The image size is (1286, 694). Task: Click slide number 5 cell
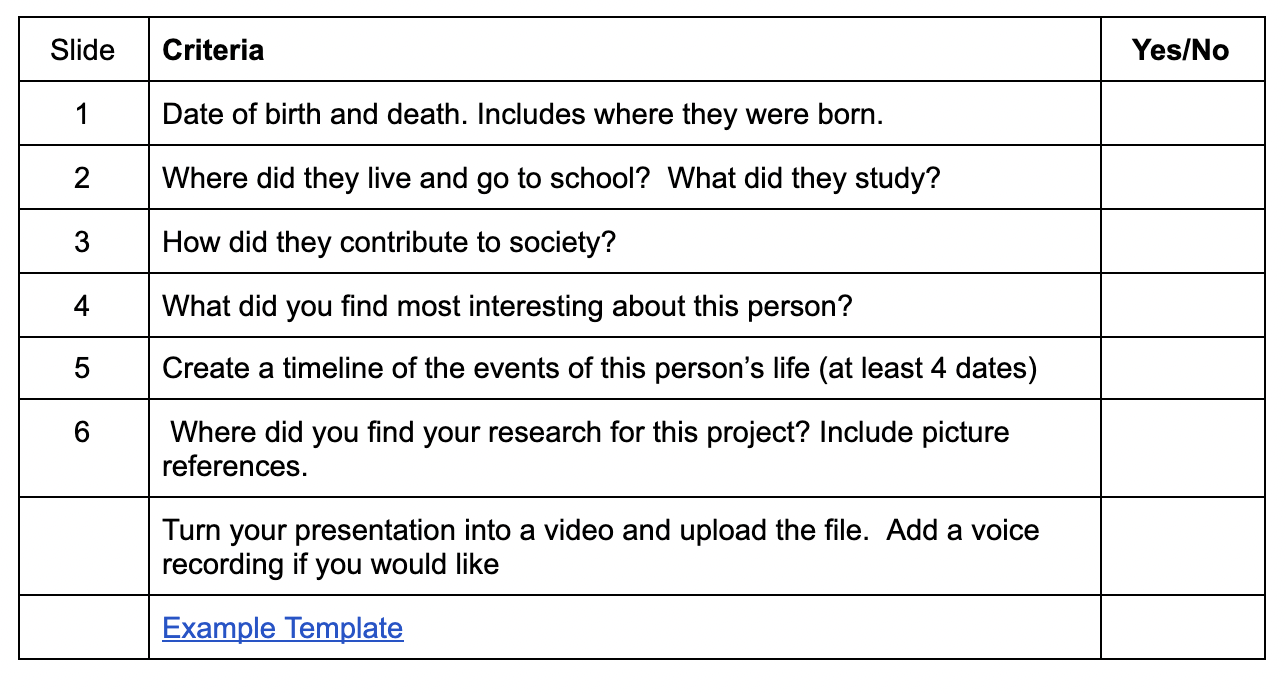tap(82, 368)
